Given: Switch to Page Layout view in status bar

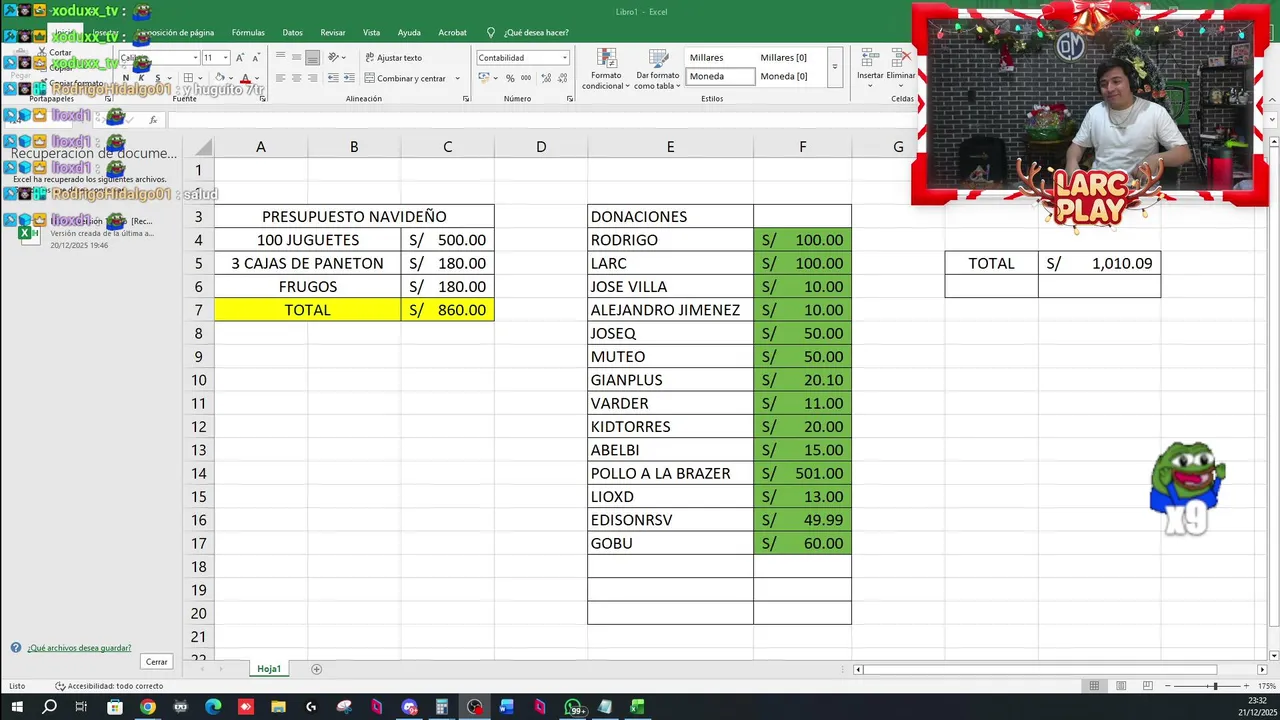Looking at the screenshot, I should pos(1121,686).
